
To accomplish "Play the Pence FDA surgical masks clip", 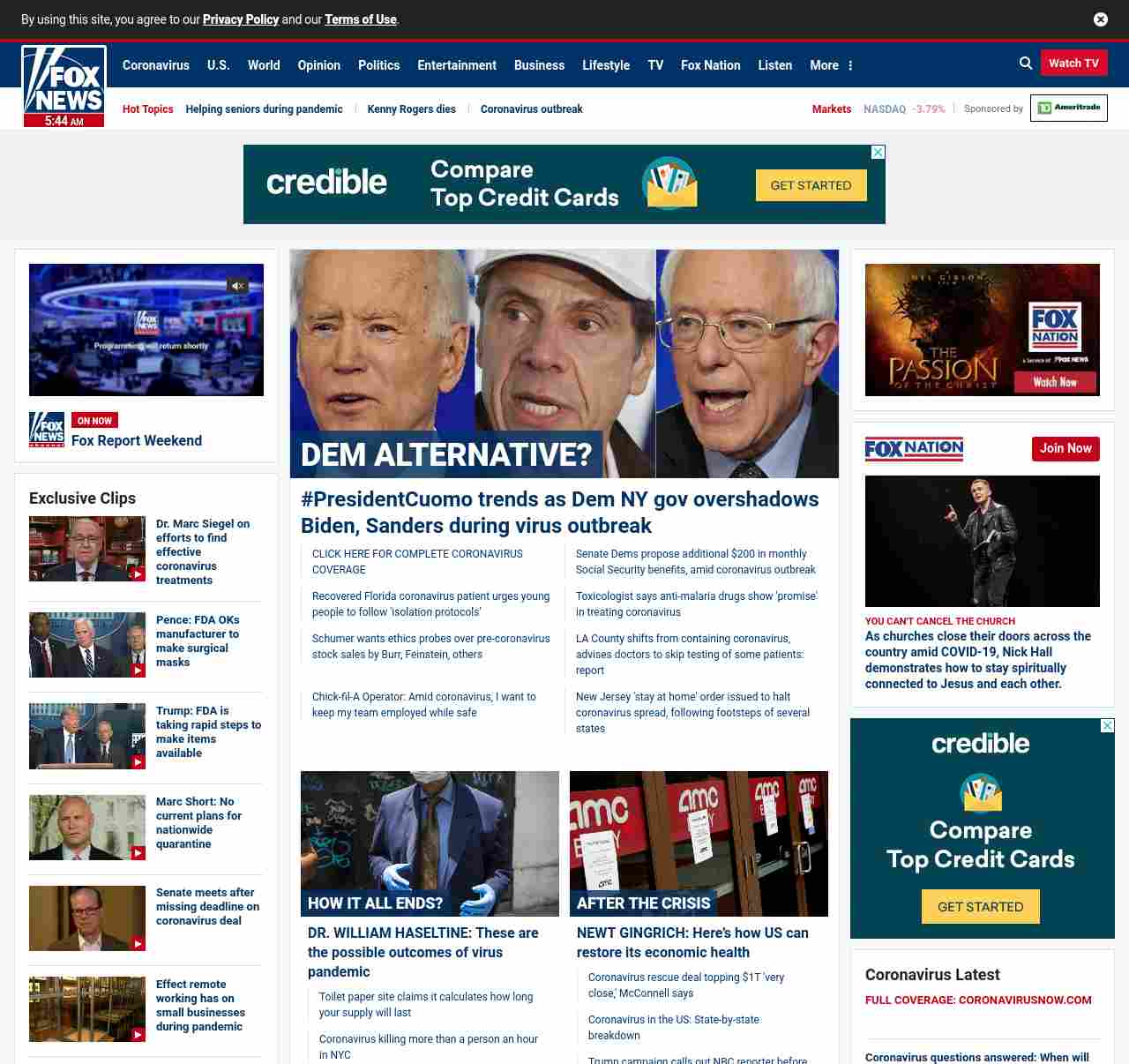I will pos(87,645).
